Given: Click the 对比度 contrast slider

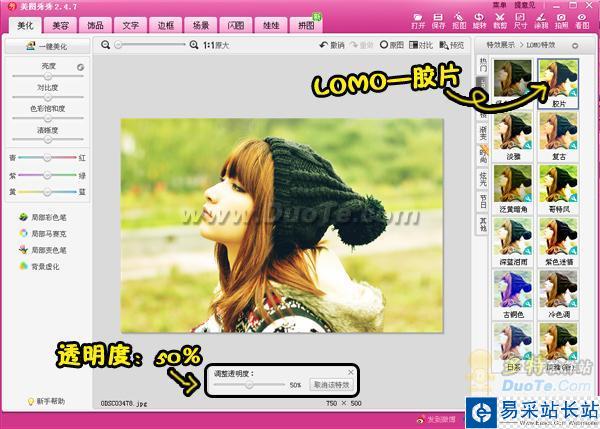Looking at the screenshot, I should [x=48, y=97].
